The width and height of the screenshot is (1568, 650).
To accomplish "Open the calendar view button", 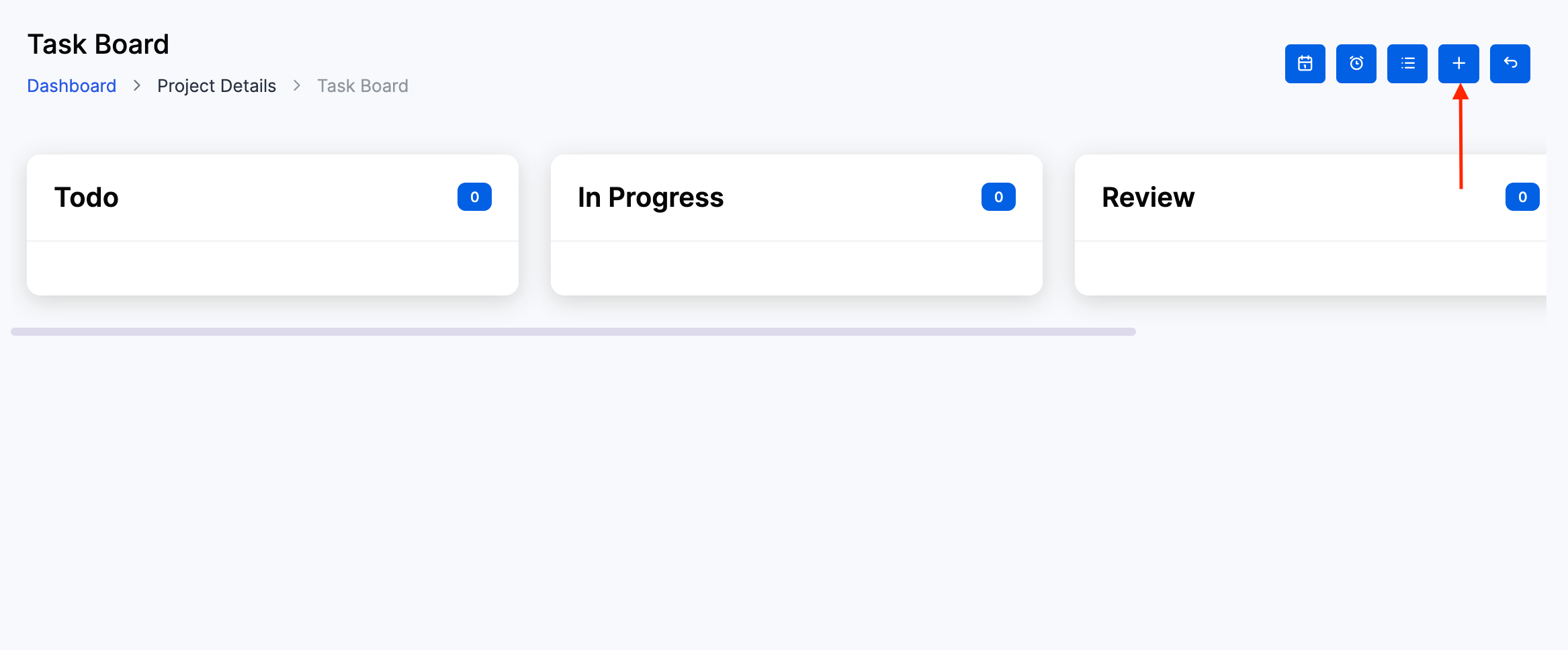I will [x=1305, y=64].
